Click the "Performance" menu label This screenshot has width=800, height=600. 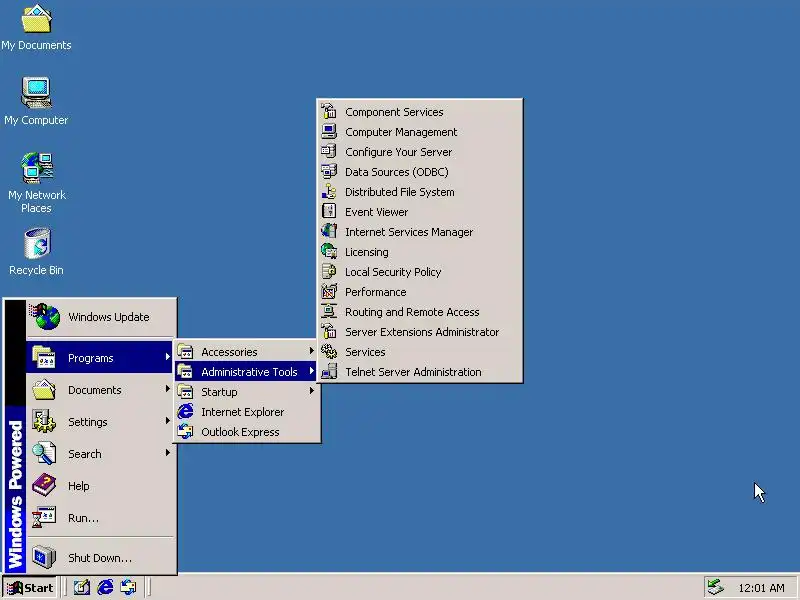[376, 292]
